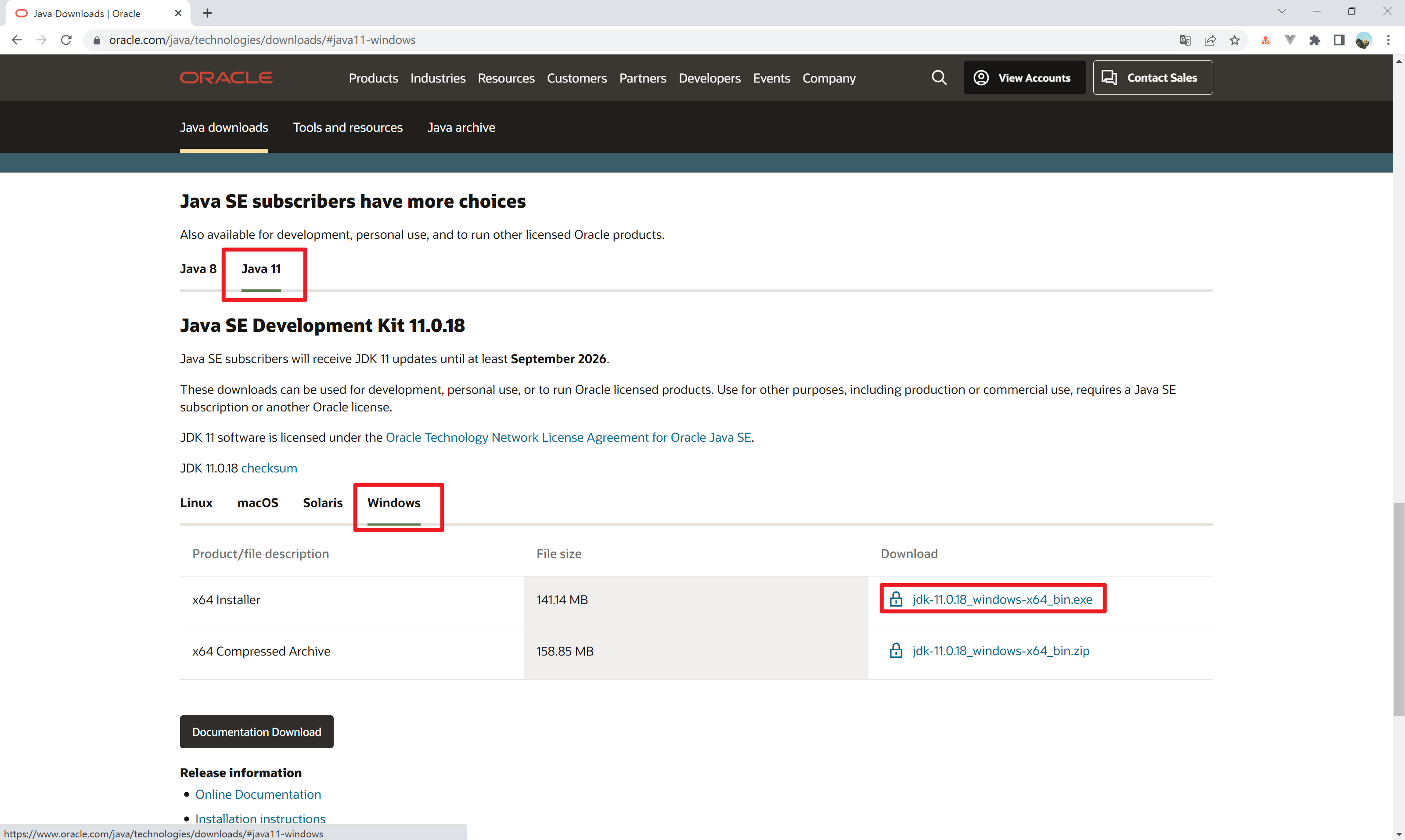Viewport: 1405px width, 840px height.
Task: Switch to Java archive tab
Action: click(461, 127)
